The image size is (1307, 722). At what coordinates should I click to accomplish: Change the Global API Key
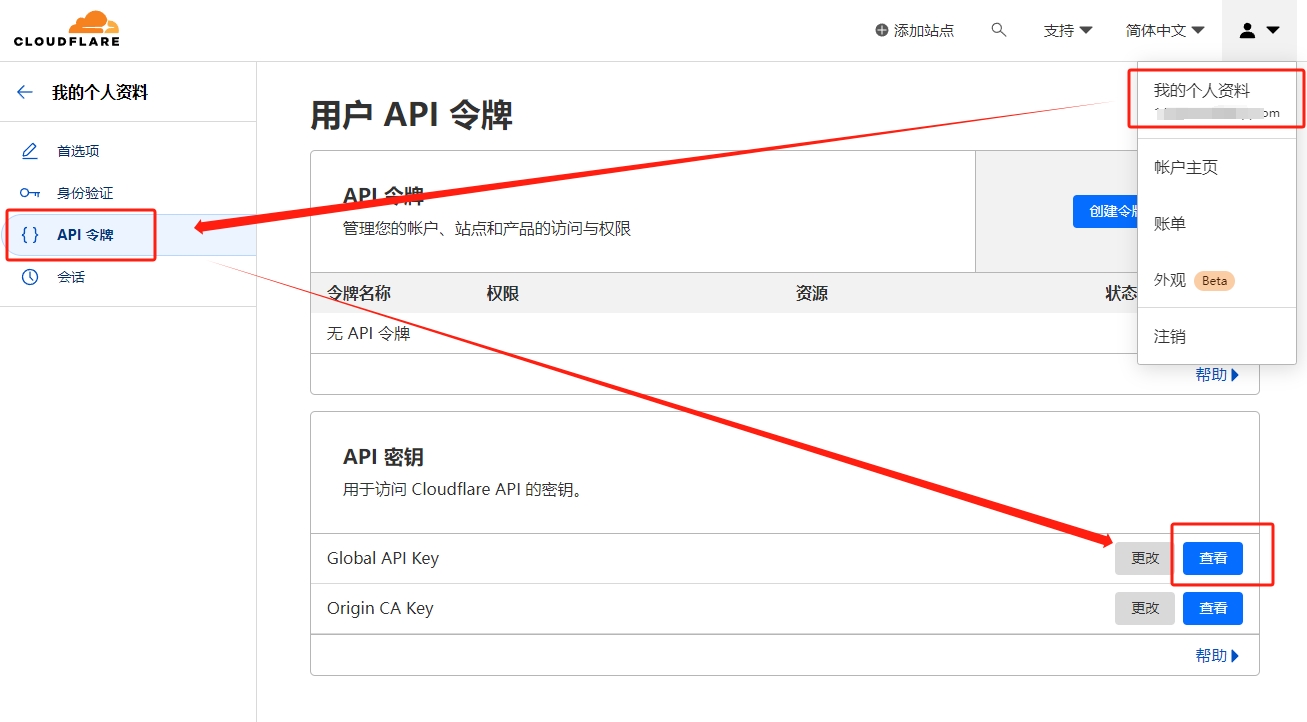[1145, 558]
